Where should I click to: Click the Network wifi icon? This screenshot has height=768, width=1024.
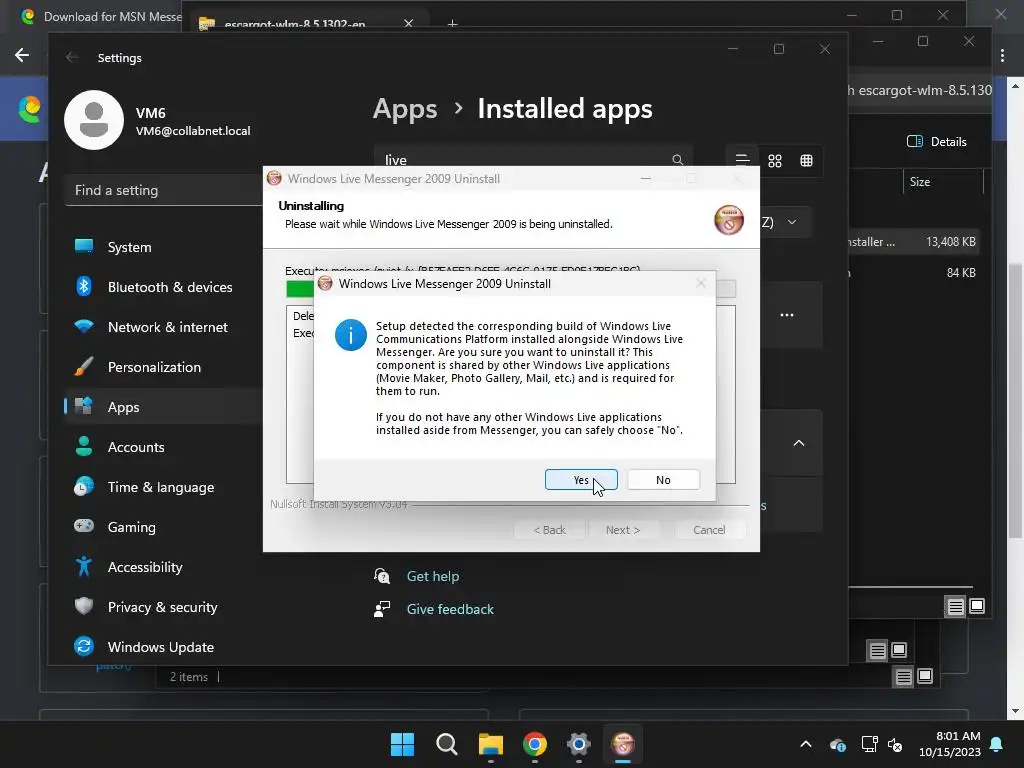coord(84,326)
